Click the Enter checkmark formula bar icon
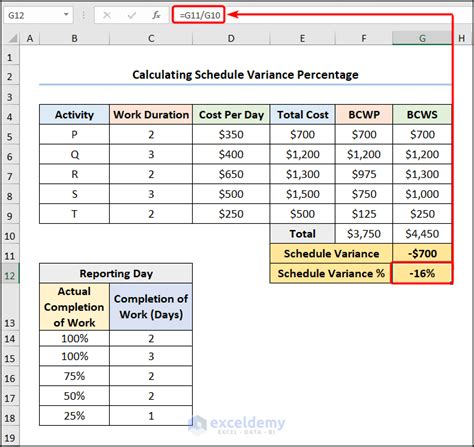 tap(132, 15)
